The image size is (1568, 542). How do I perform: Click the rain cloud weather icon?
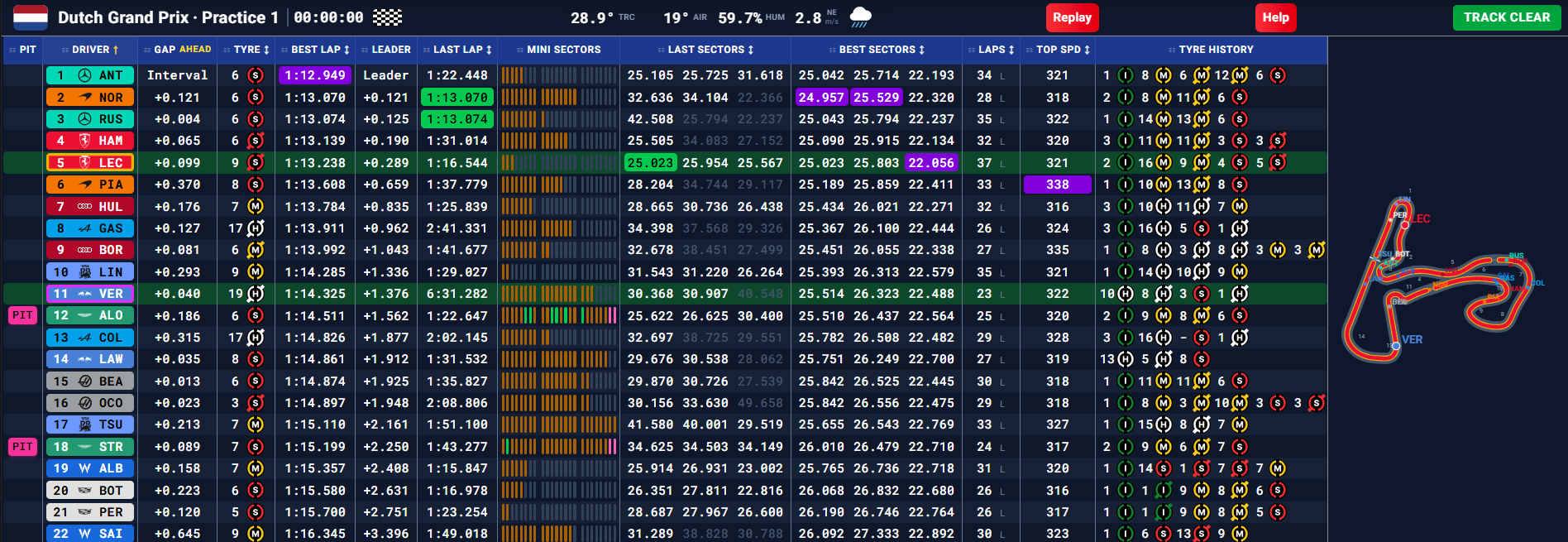coord(860,17)
